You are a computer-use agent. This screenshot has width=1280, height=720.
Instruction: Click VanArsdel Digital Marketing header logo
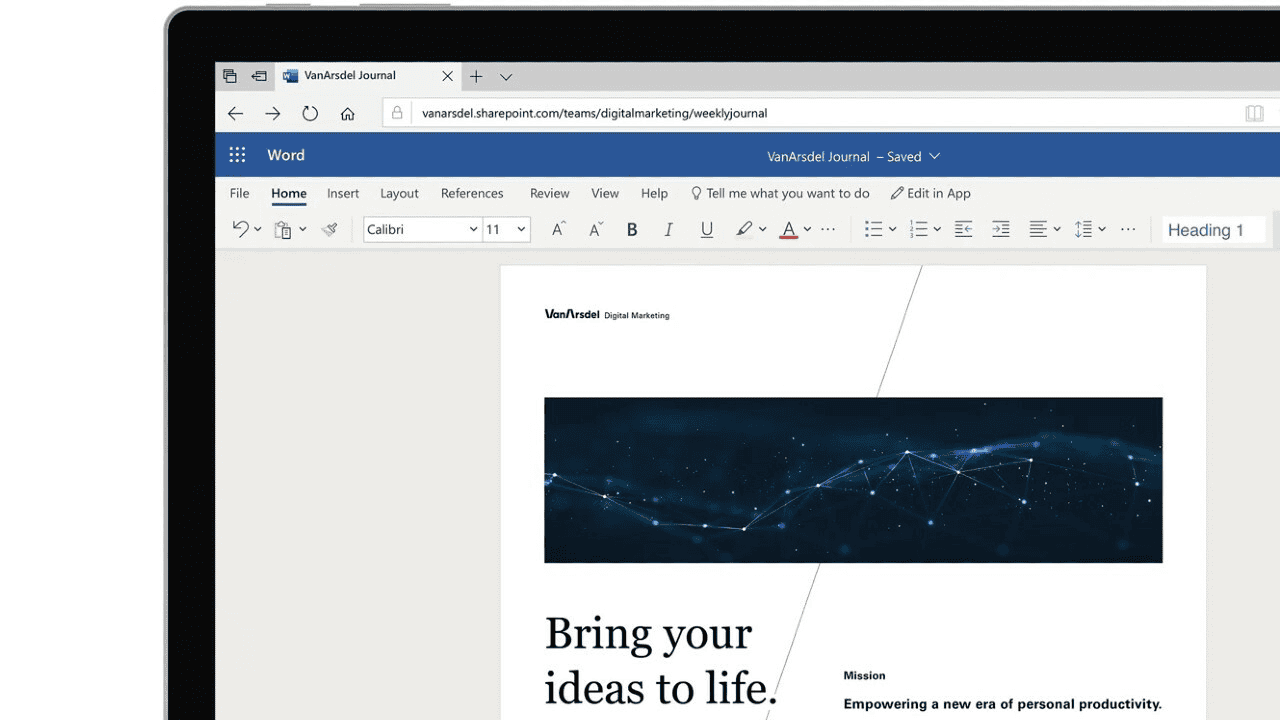pos(607,314)
